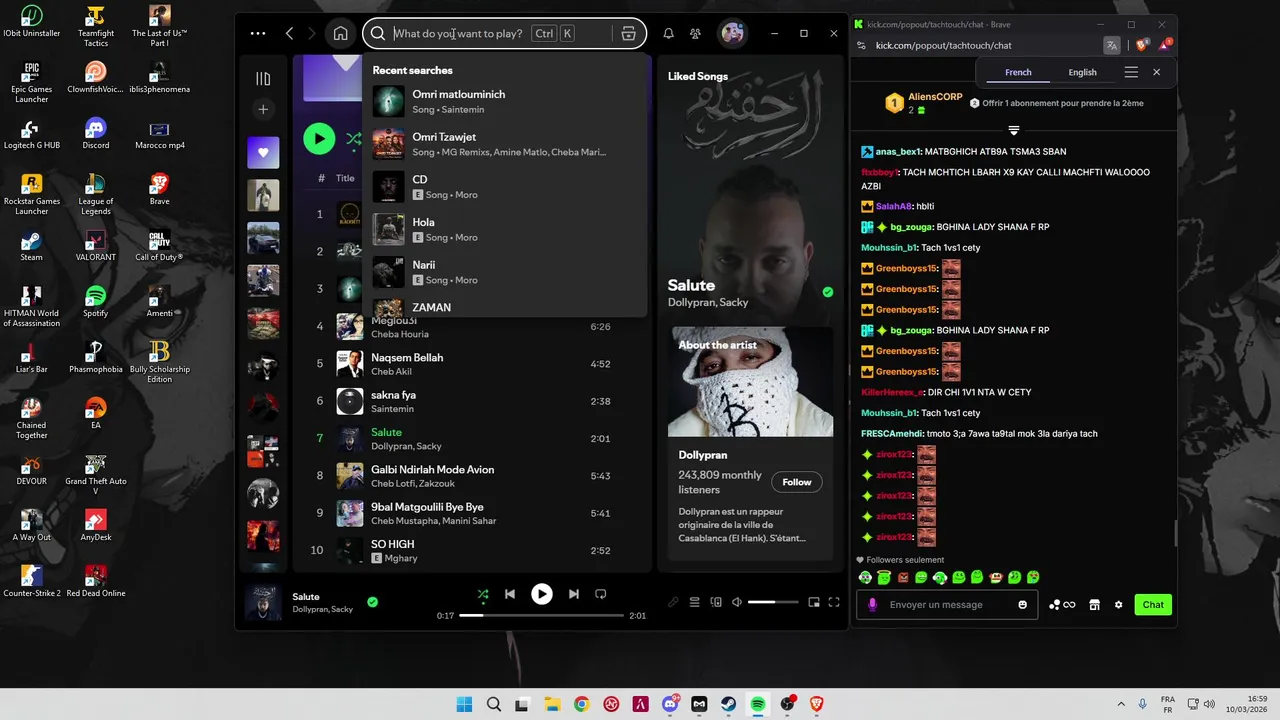Viewport: 1280px width, 720px height.
Task: Collapse Your Library sidebar icon
Action: [263, 78]
